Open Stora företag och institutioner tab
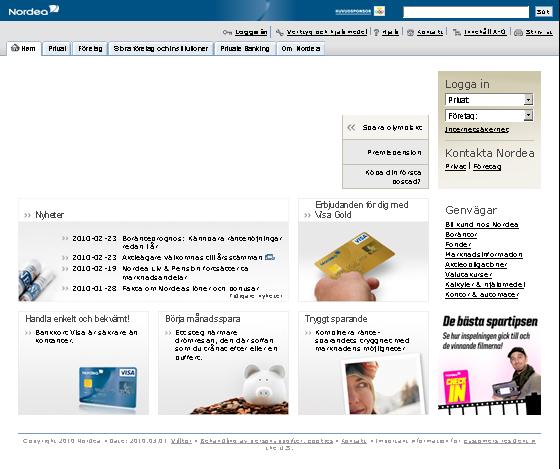Image resolution: width=560 pixels, height=469 pixels. pyautogui.click(x=161, y=49)
